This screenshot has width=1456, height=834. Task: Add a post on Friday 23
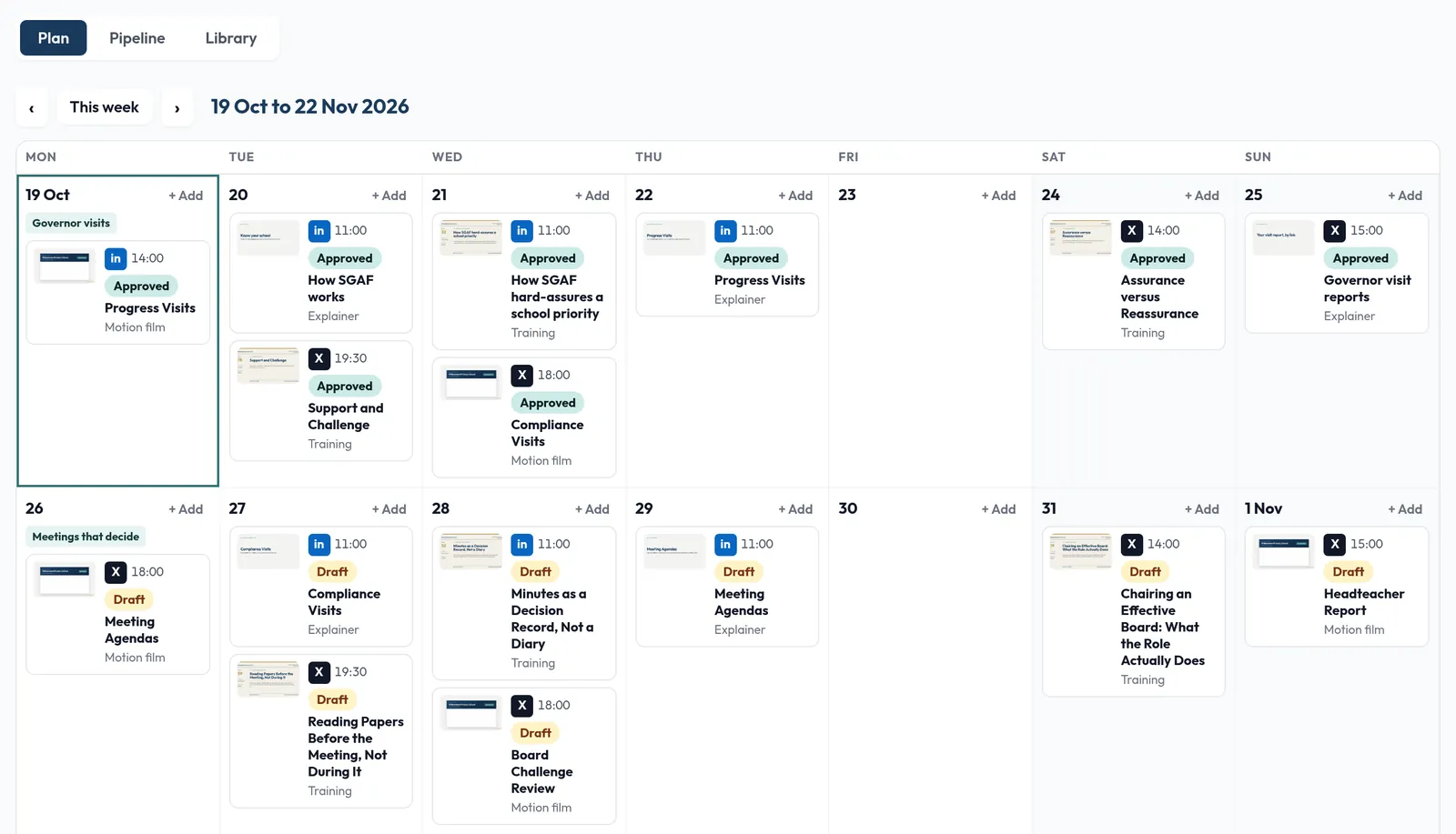click(998, 196)
